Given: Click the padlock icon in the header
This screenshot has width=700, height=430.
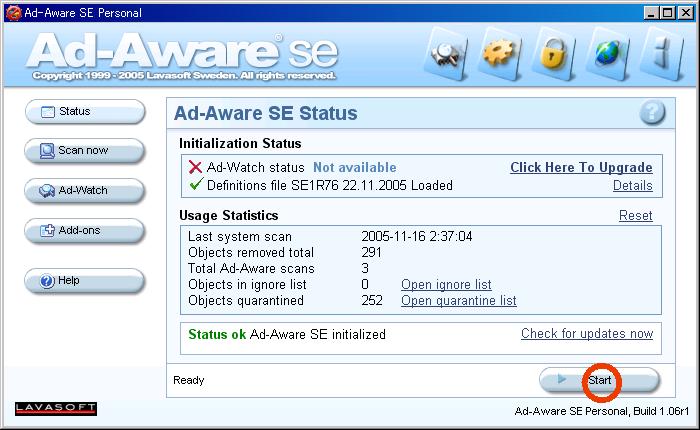Looking at the screenshot, I should (554, 54).
